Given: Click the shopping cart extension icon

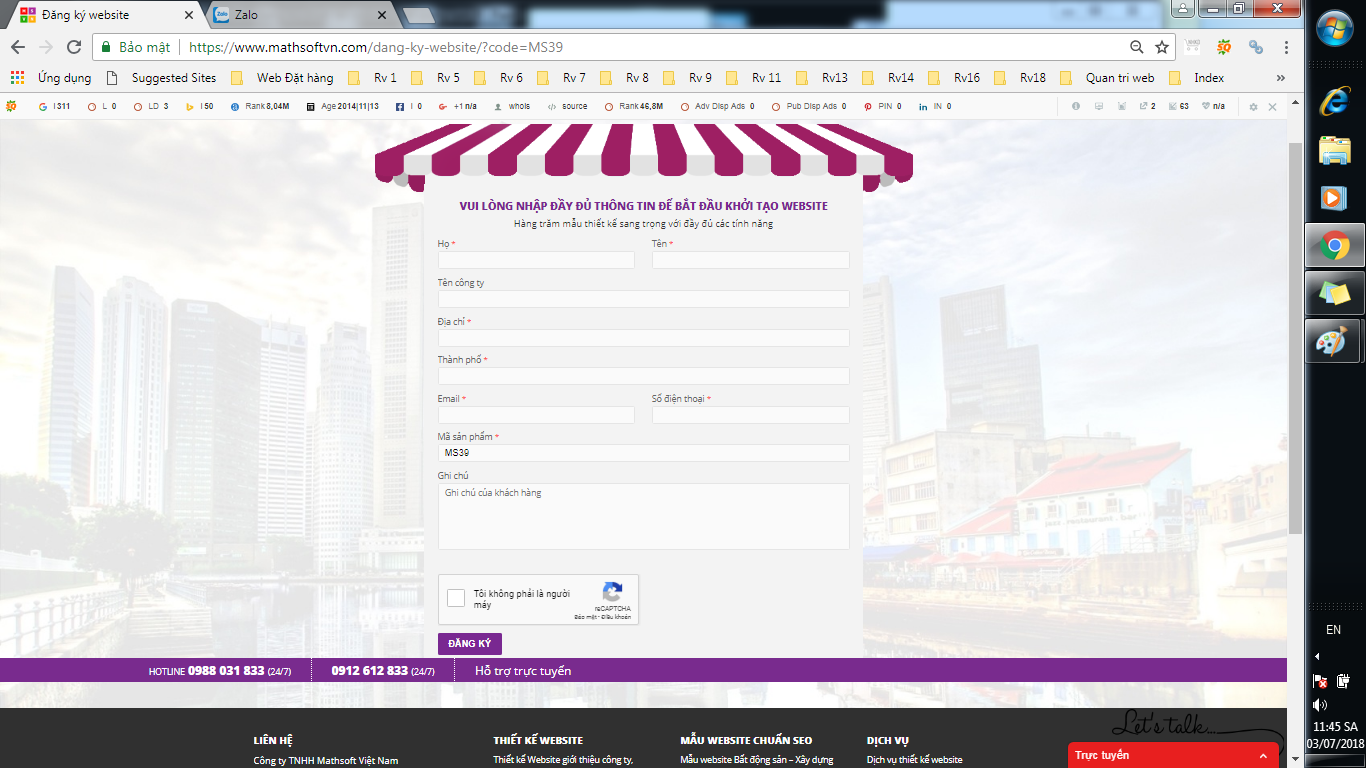Looking at the screenshot, I should coord(1192,46).
